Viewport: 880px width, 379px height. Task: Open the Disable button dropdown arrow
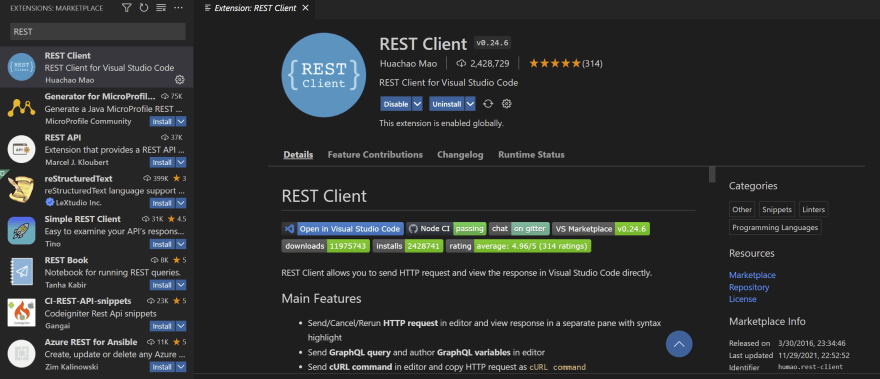(x=417, y=104)
